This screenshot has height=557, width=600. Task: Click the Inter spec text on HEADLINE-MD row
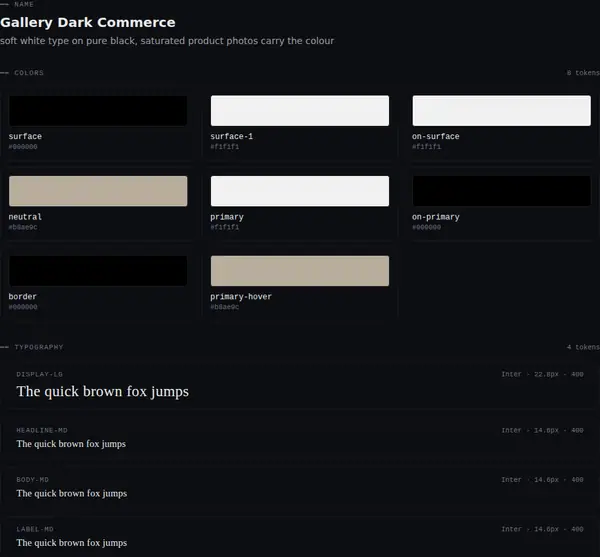(x=542, y=430)
